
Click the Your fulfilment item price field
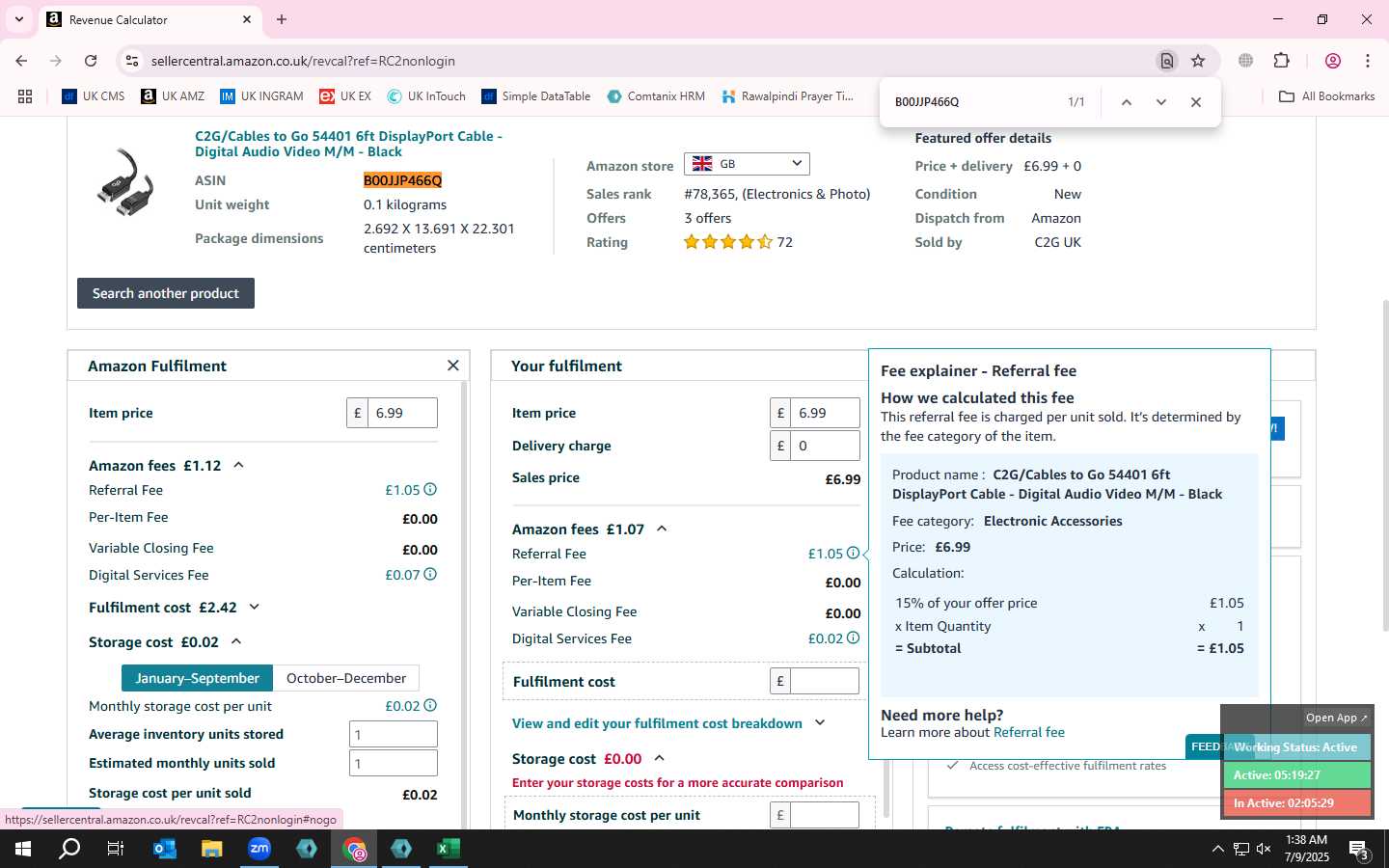(x=825, y=413)
